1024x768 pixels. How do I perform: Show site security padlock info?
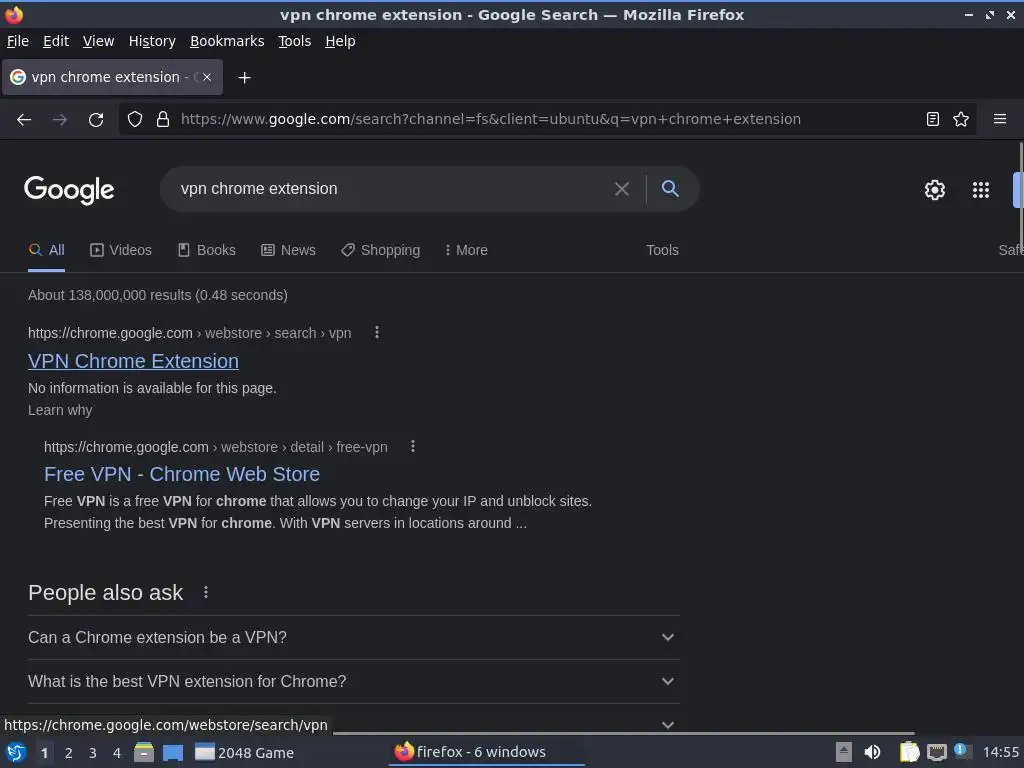point(163,119)
